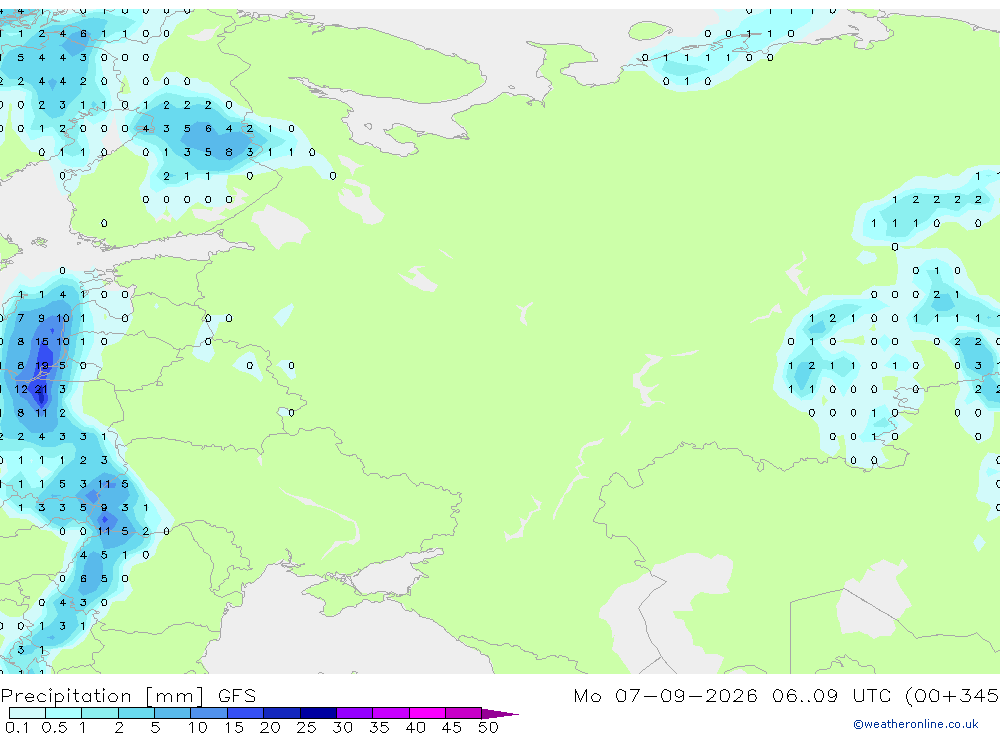
Task: Select the 25–30 mm legend color segment
Action: [x=318, y=713]
